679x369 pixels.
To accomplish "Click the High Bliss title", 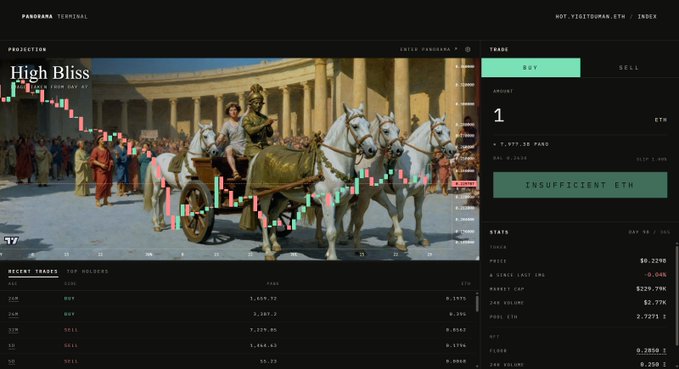I will click(x=50, y=73).
